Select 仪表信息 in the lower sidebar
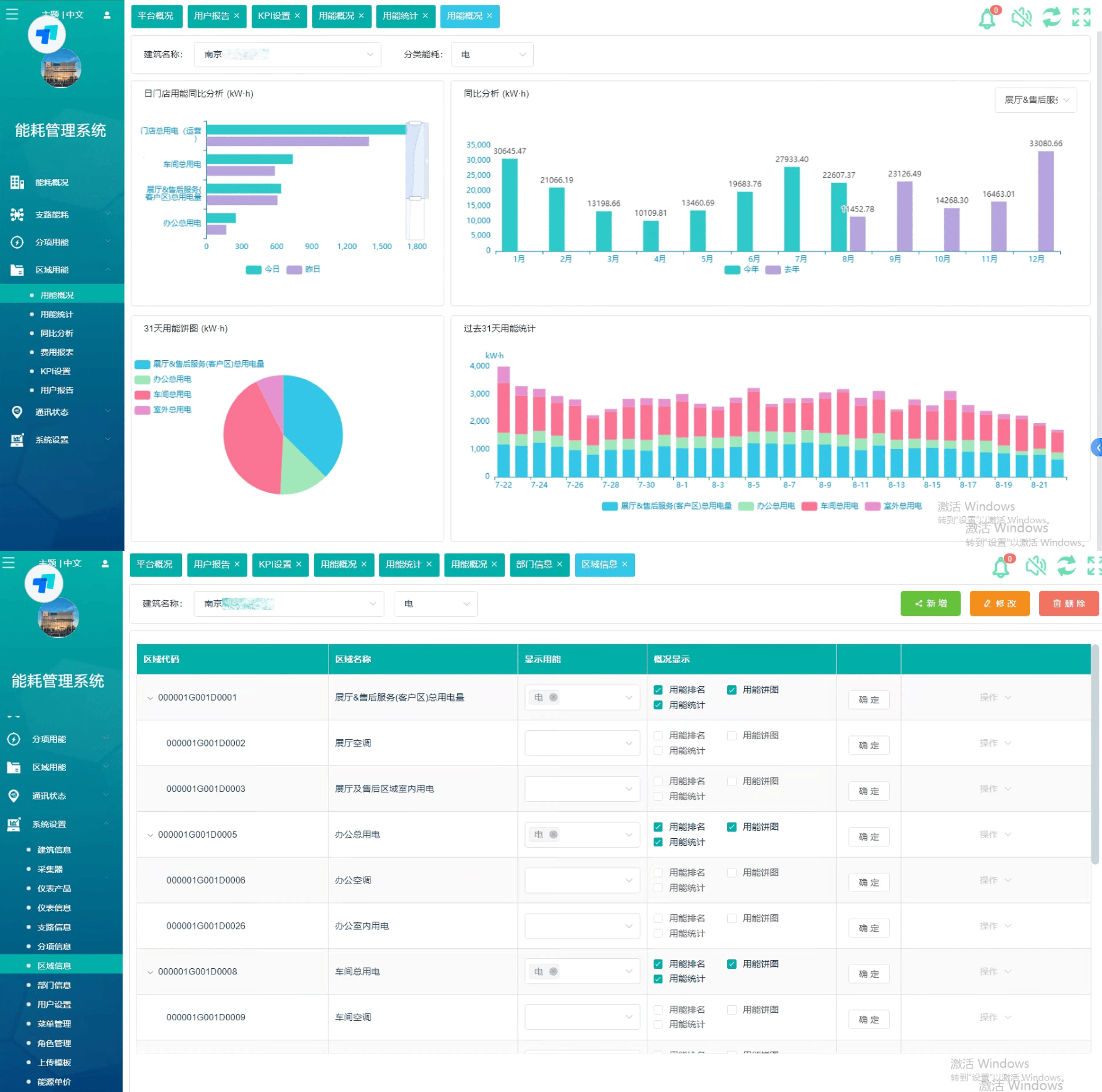The height and width of the screenshot is (1092, 1102). tap(54, 907)
